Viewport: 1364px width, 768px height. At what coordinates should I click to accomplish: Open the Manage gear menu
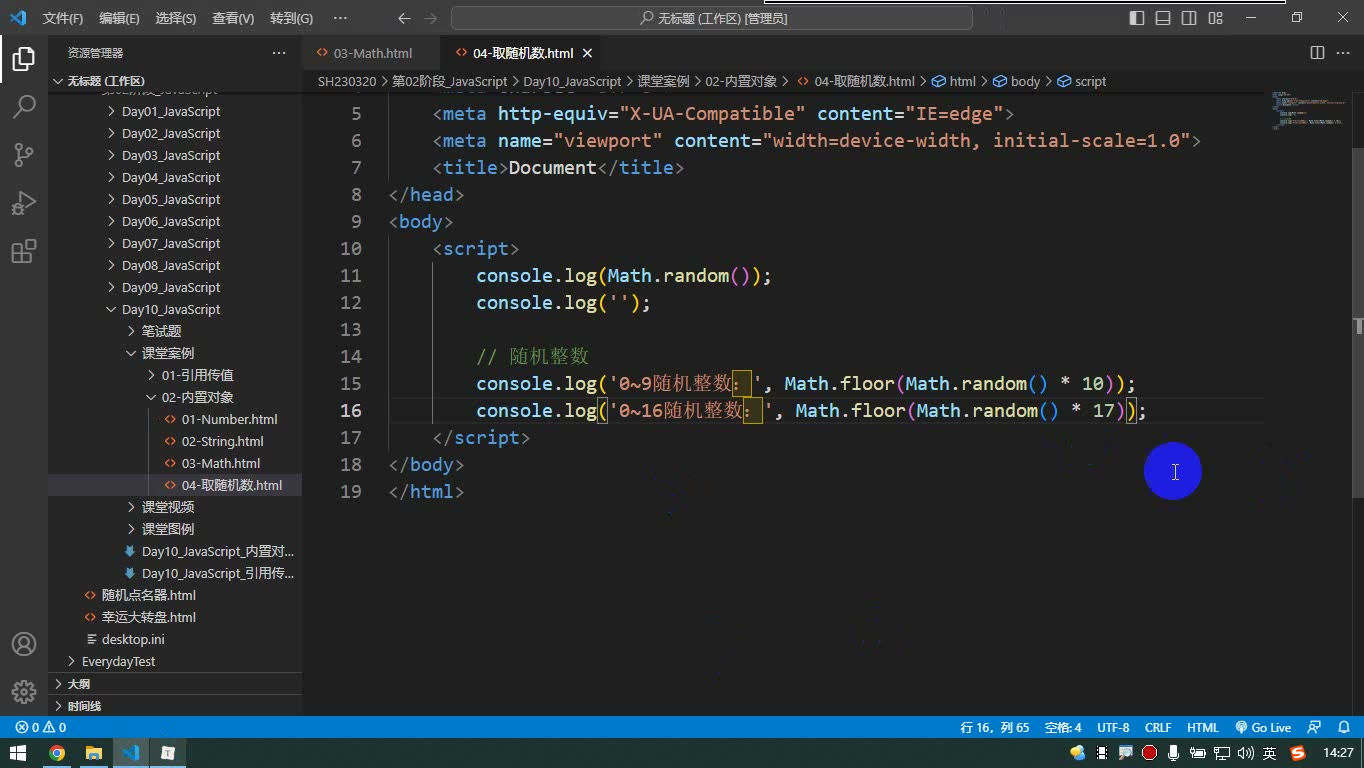coord(24,692)
